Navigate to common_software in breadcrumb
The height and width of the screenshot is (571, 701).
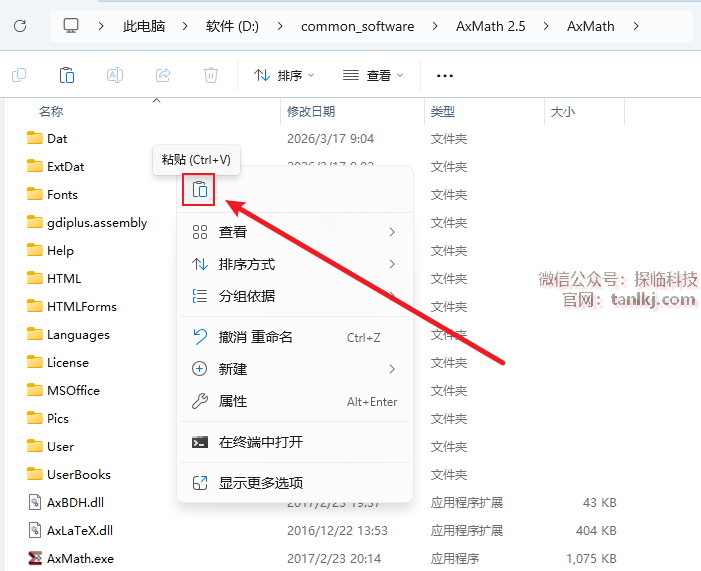tap(357, 26)
